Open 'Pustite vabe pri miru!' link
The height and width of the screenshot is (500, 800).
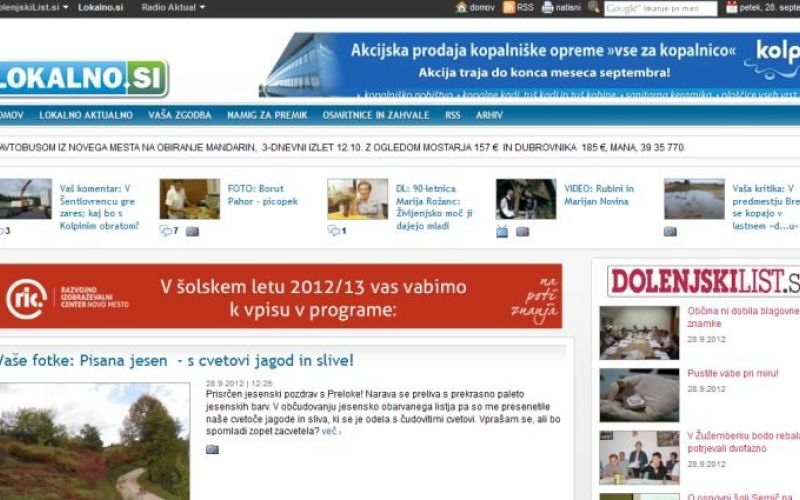pyautogui.click(x=733, y=373)
